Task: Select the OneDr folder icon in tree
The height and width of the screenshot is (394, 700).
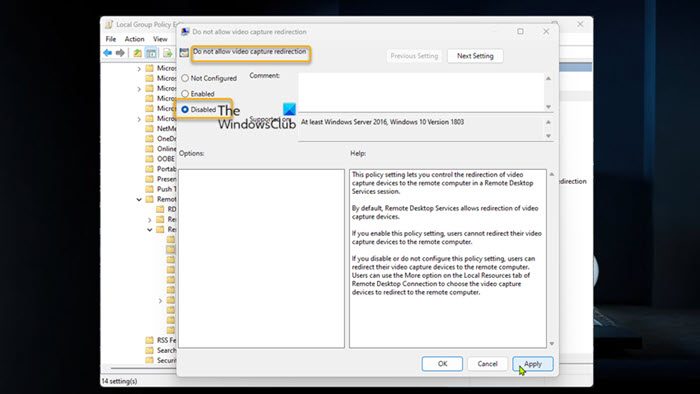Action: point(150,138)
